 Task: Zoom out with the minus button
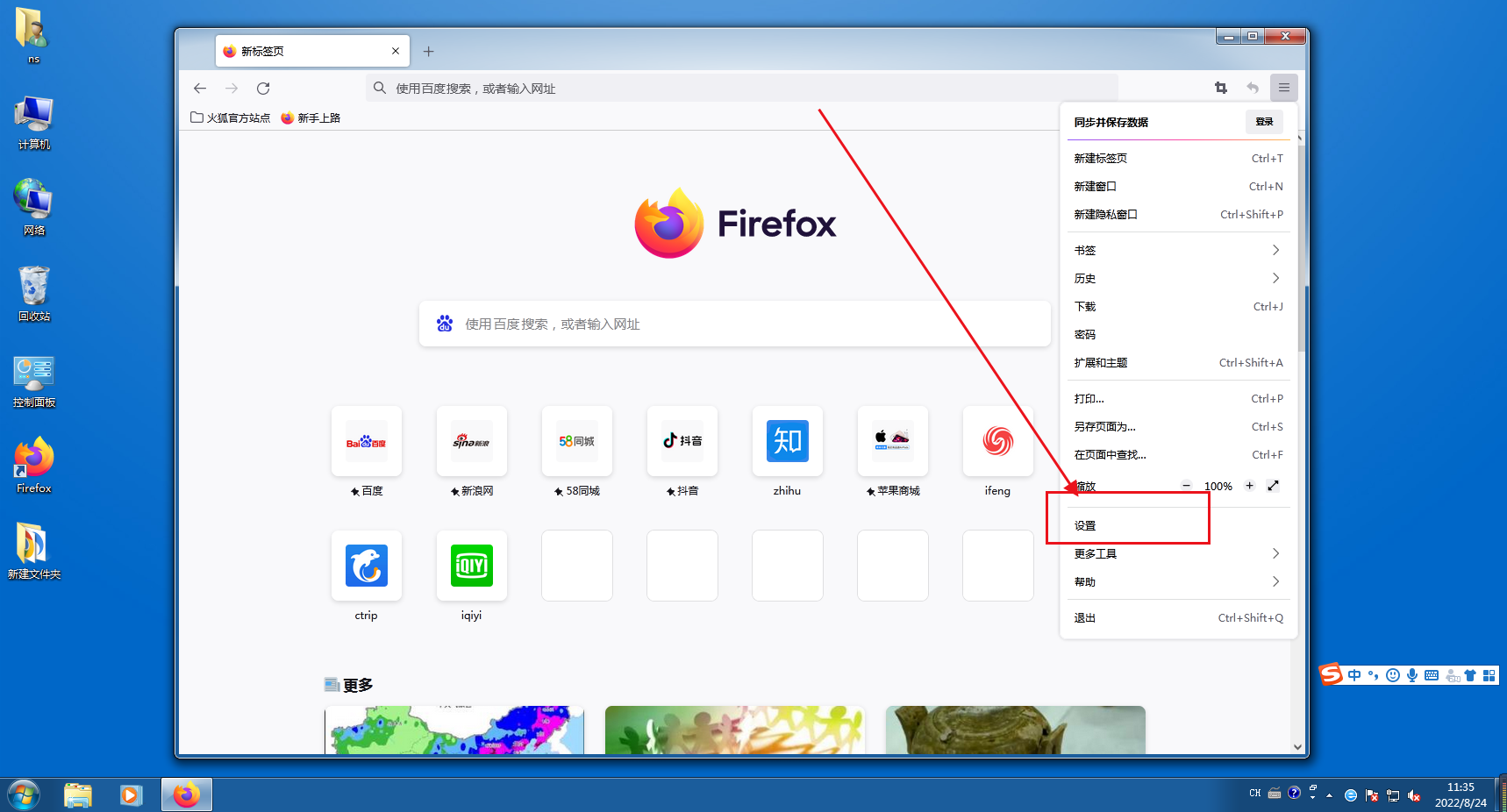(x=1186, y=486)
